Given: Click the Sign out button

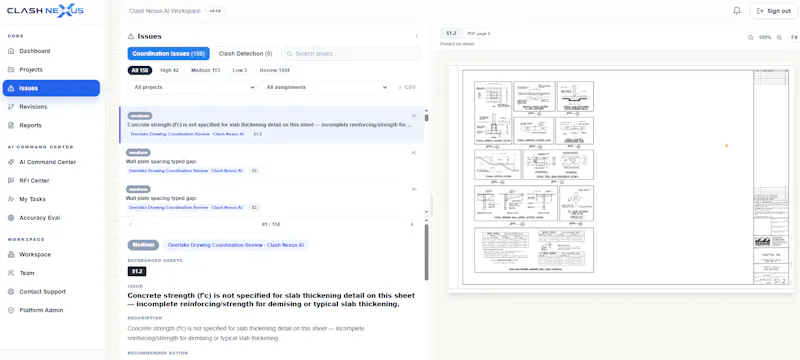Looking at the screenshot, I should (x=773, y=11).
